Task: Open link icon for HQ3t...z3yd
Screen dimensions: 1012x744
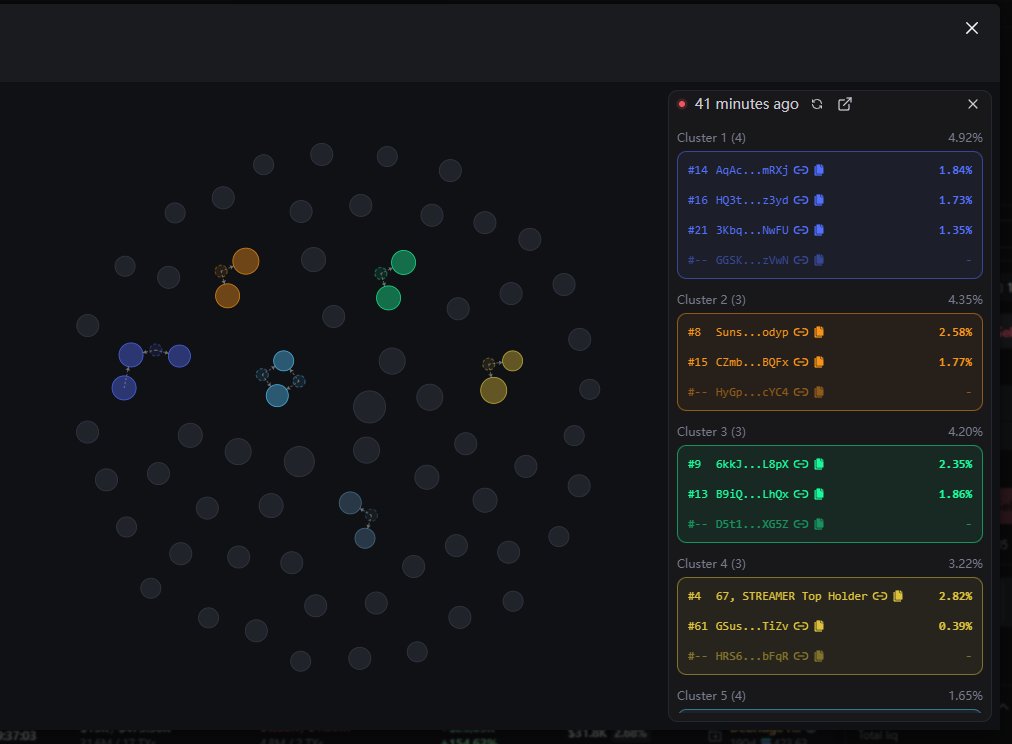Action: pos(801,200)
